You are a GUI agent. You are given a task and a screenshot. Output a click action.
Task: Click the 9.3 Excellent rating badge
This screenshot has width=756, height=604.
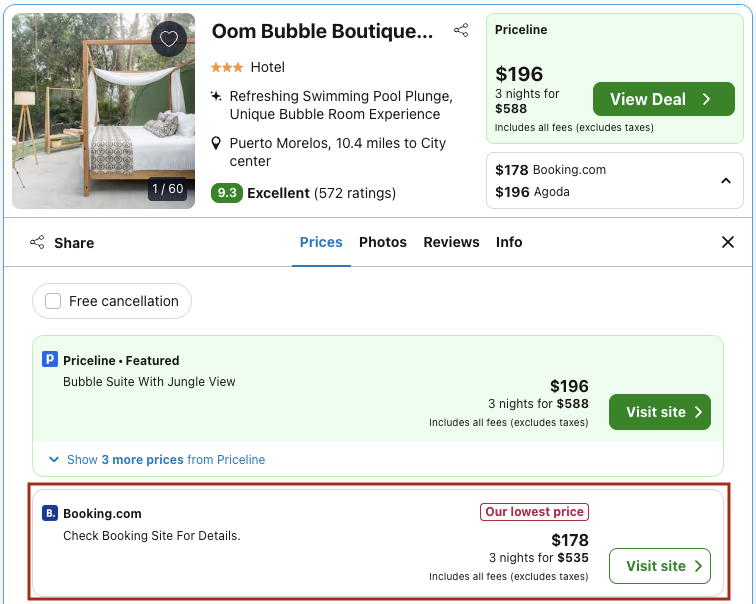pyautogui.click(x=228, y=193)
